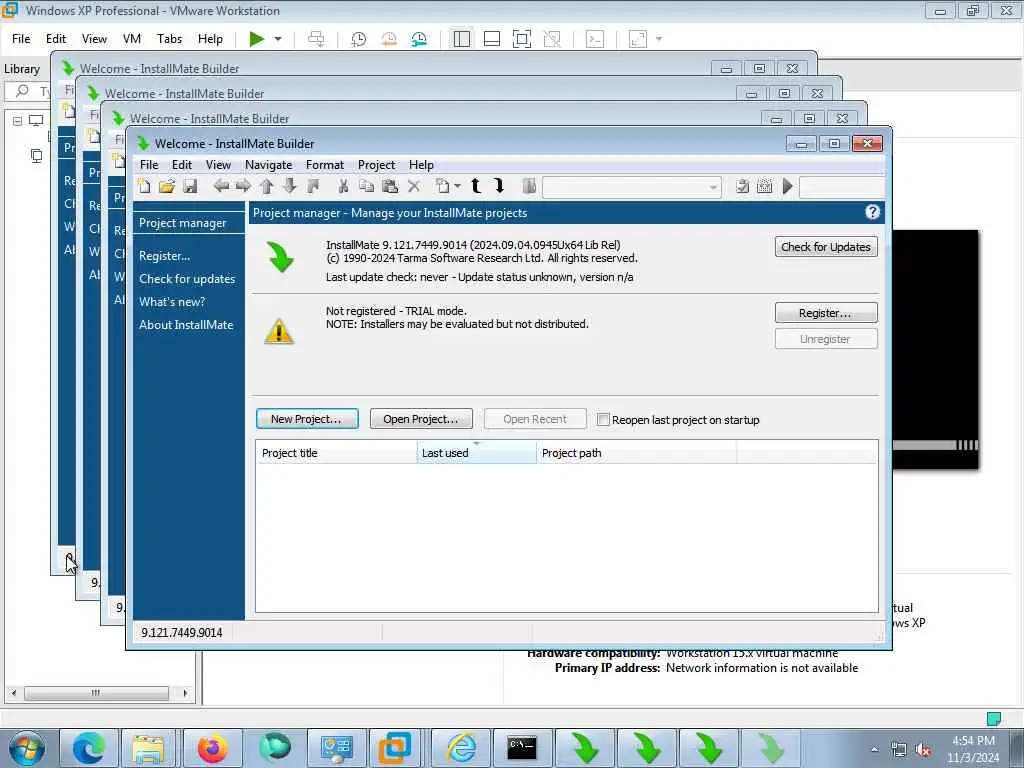Click the VMware green power-on play button
Viewport: 1024px width, 768px height.
[257, 39]
